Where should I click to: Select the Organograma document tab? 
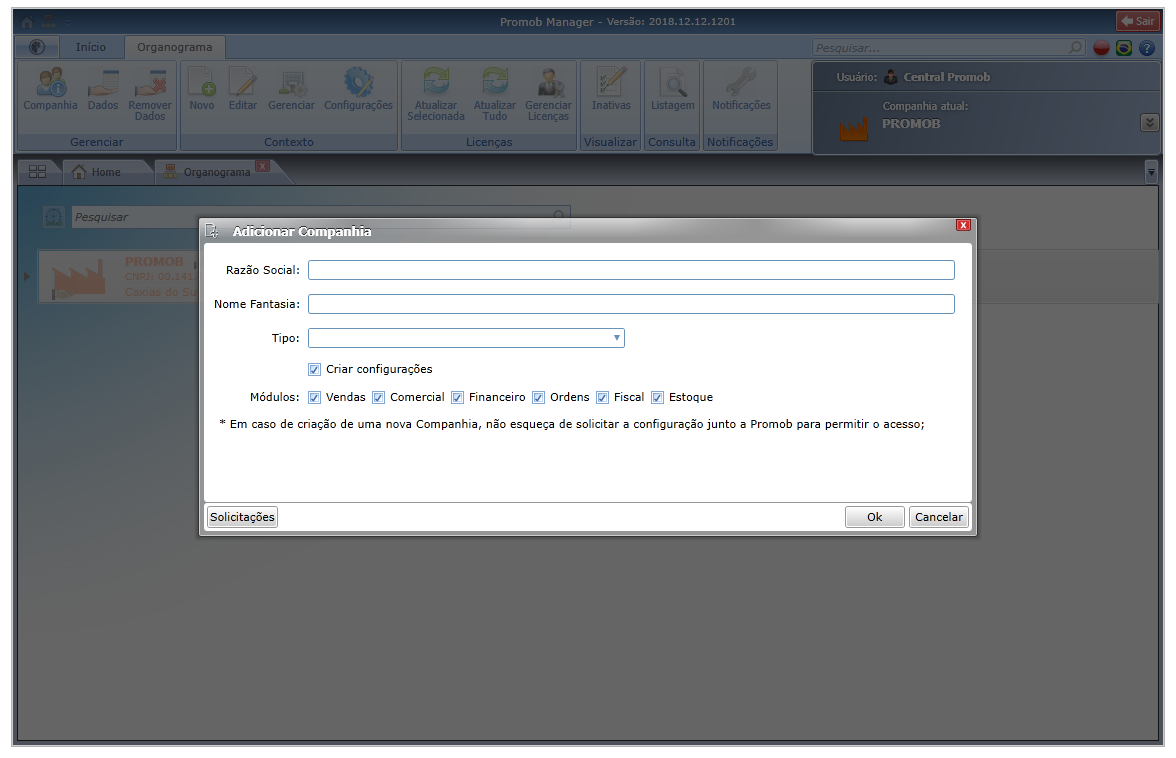(x=217, y=172)
